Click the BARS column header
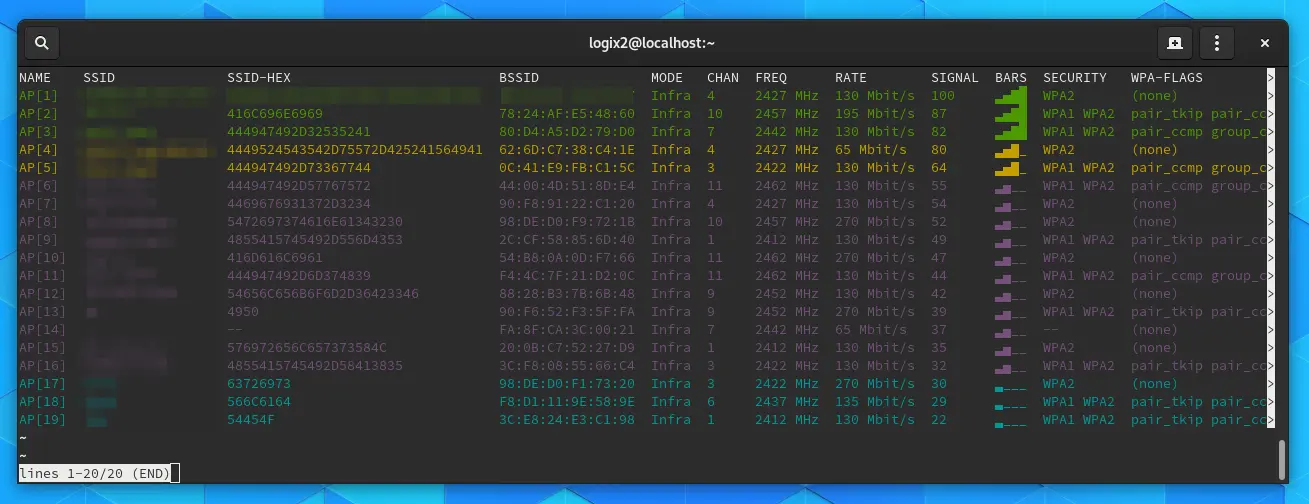 click(1011, 78)
